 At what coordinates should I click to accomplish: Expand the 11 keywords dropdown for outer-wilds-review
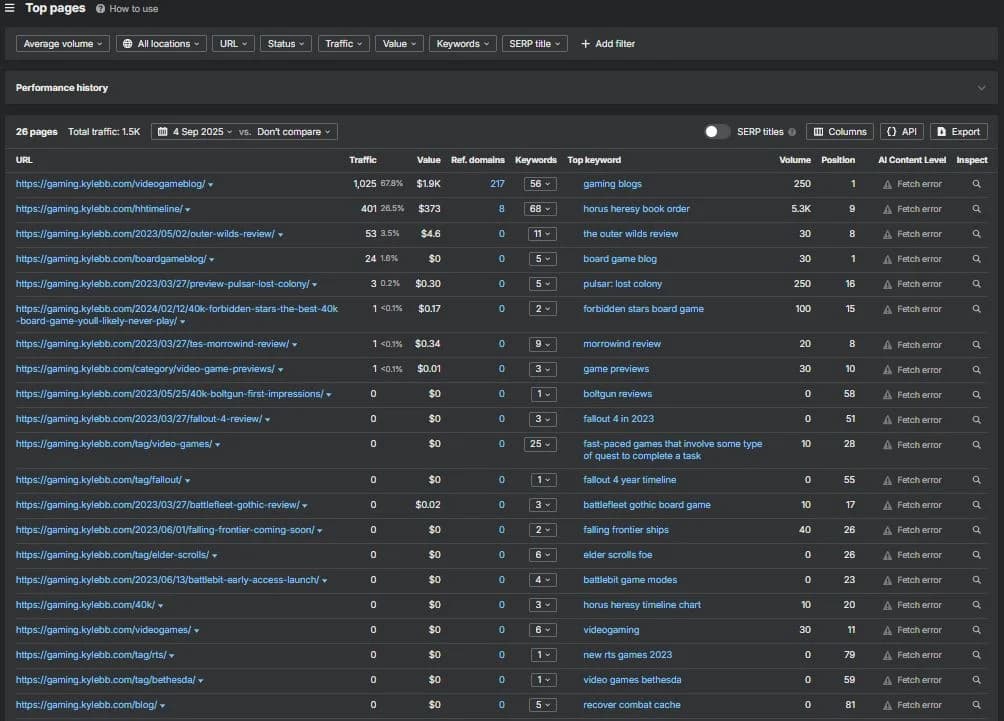pyautogui.click(x=542, y=234)
